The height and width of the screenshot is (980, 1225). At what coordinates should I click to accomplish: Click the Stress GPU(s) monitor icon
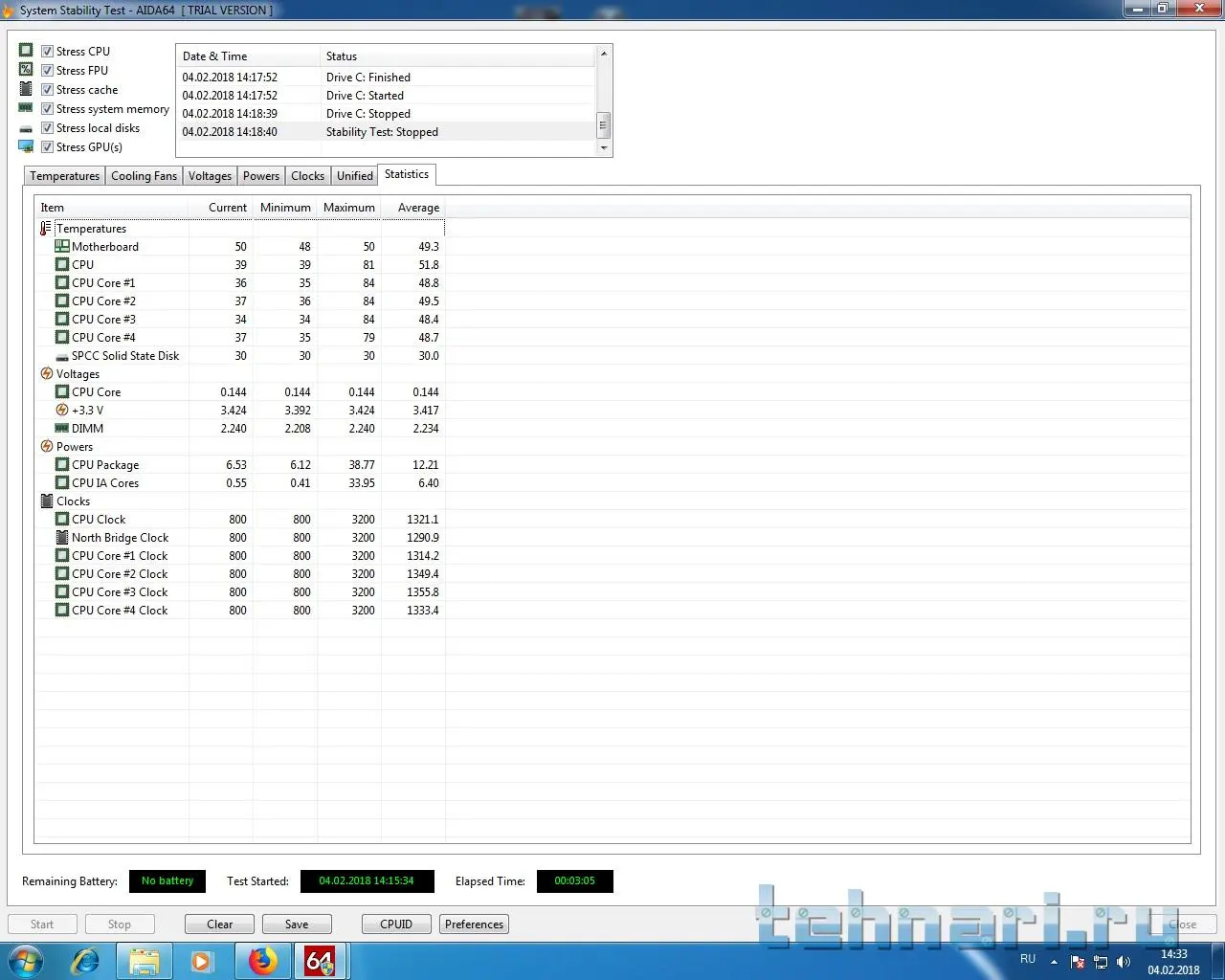[26, 146]
